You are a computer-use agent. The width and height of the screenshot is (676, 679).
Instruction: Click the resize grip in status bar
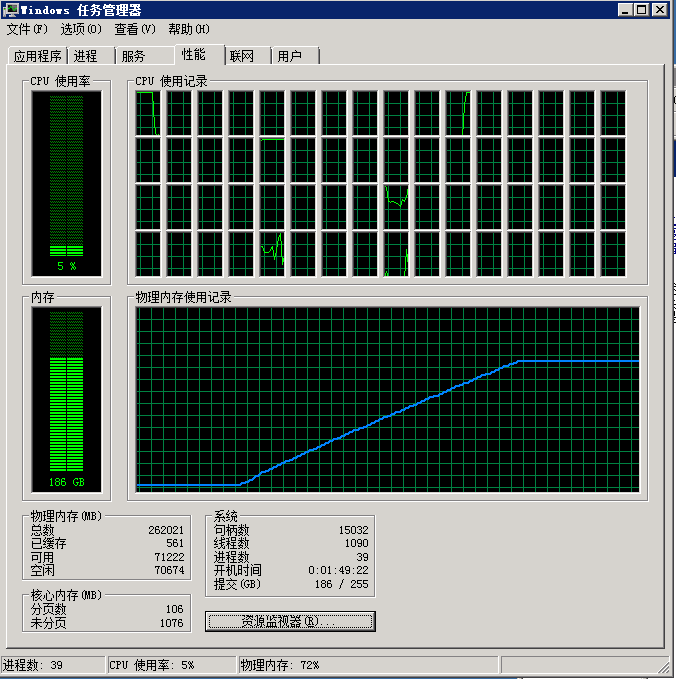coord(662,667)
